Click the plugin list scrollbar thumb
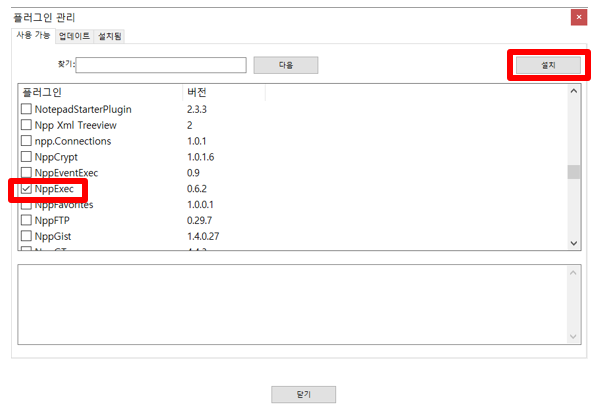 point(574,172)
